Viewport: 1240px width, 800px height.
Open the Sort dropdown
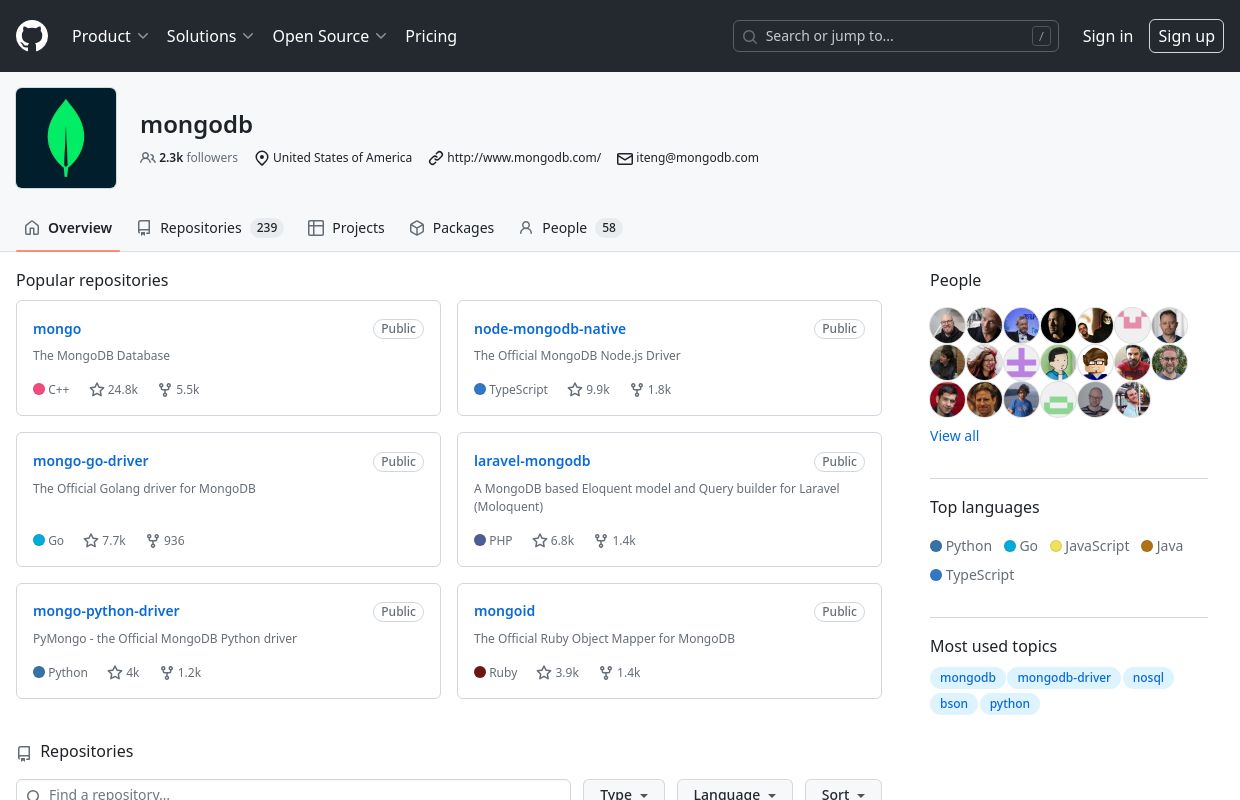[x=843, y=794]
